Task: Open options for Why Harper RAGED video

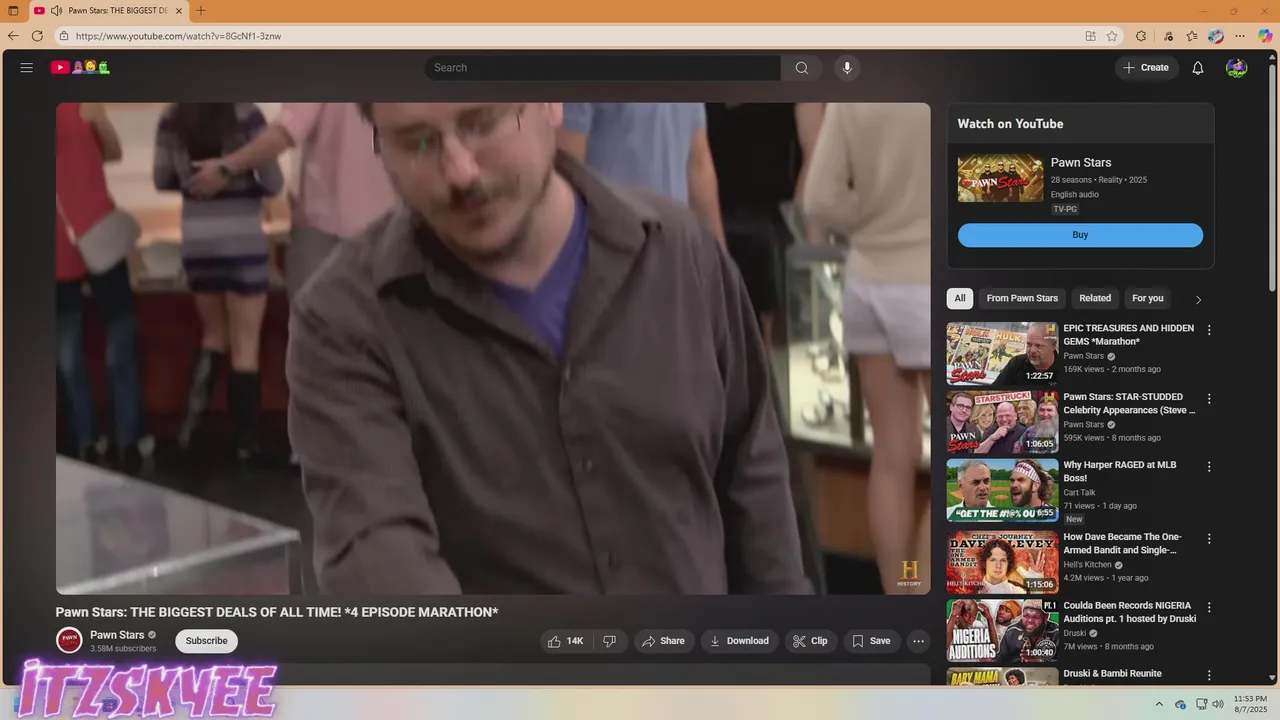Action: tap(1209, 467)
